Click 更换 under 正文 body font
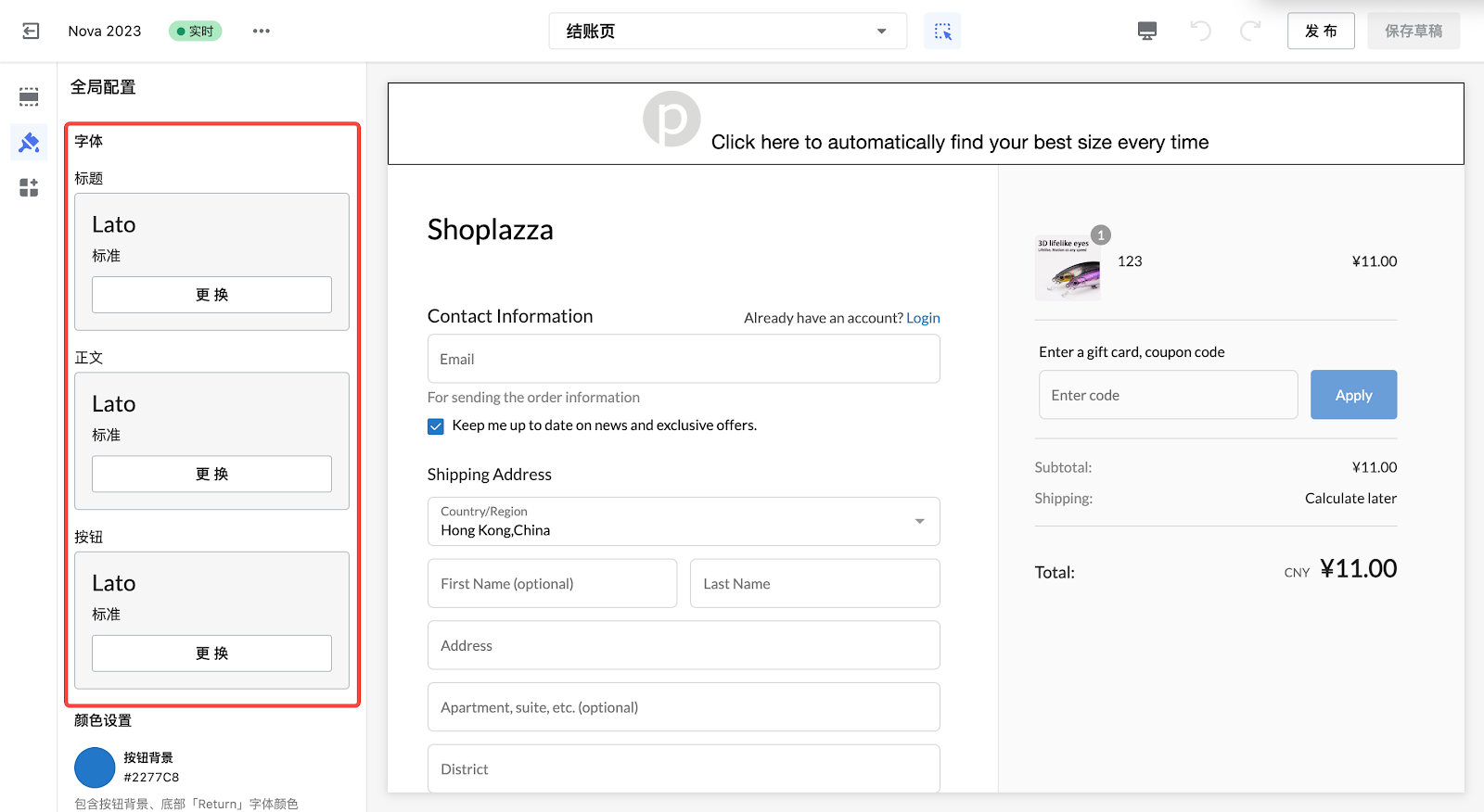Image resolution: width=1484 pixels, height=812 pixels. [x=211, y=474]
